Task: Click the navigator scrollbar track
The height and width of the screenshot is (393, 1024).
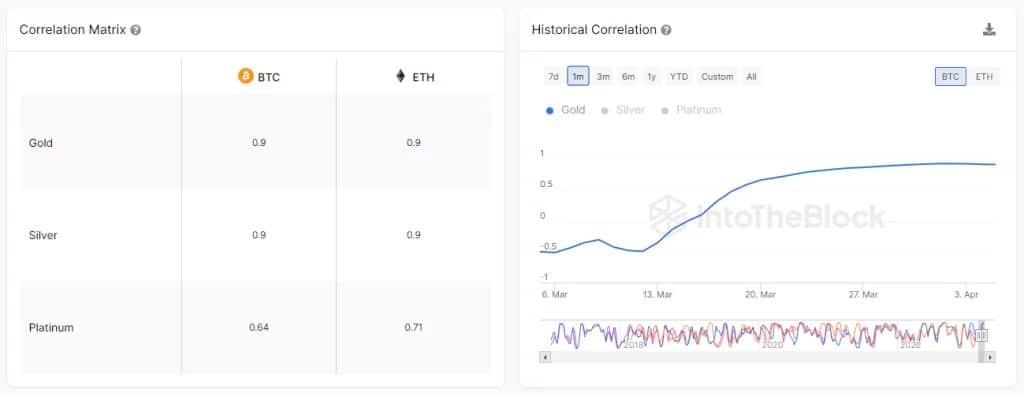Action: coord(764,357)
